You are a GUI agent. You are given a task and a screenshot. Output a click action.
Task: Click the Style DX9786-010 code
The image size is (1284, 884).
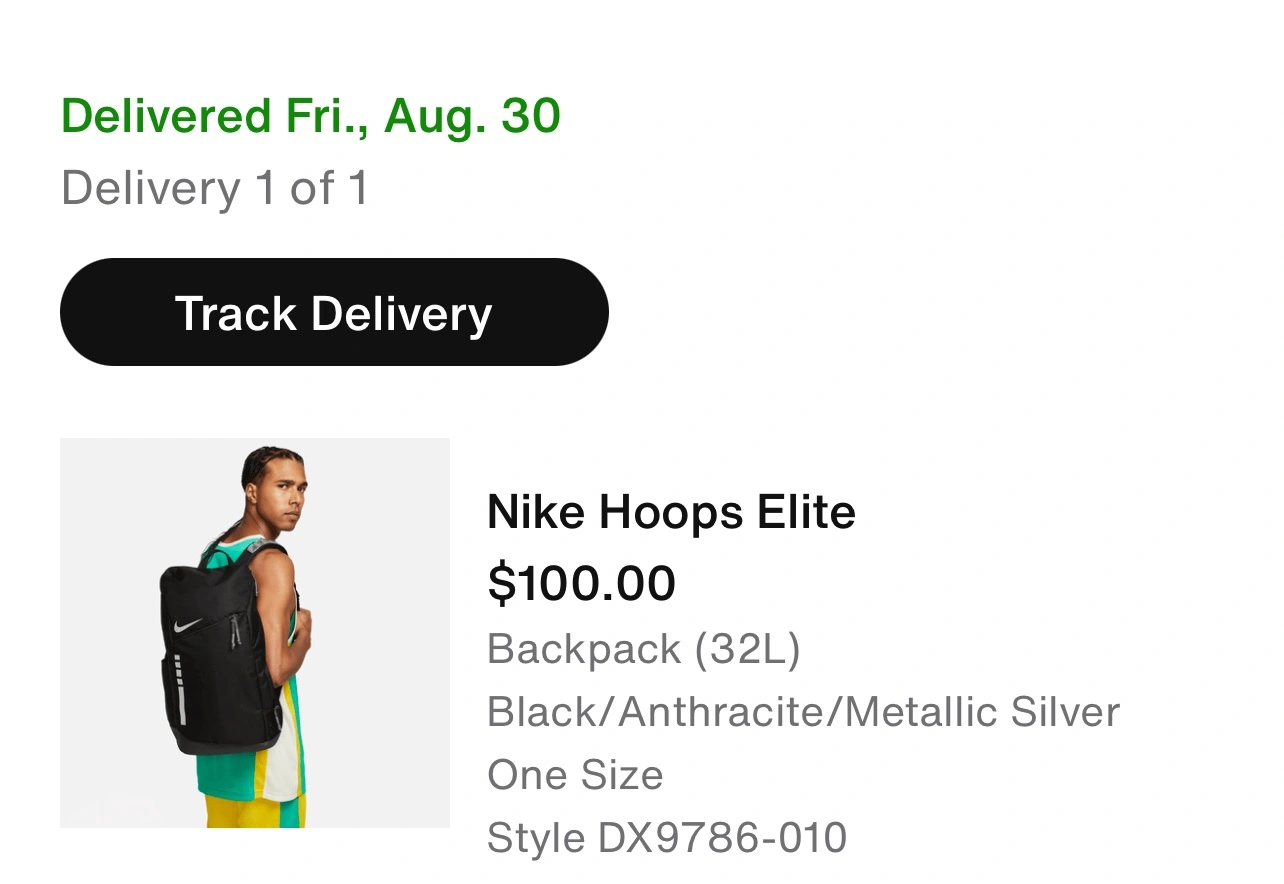666,838
